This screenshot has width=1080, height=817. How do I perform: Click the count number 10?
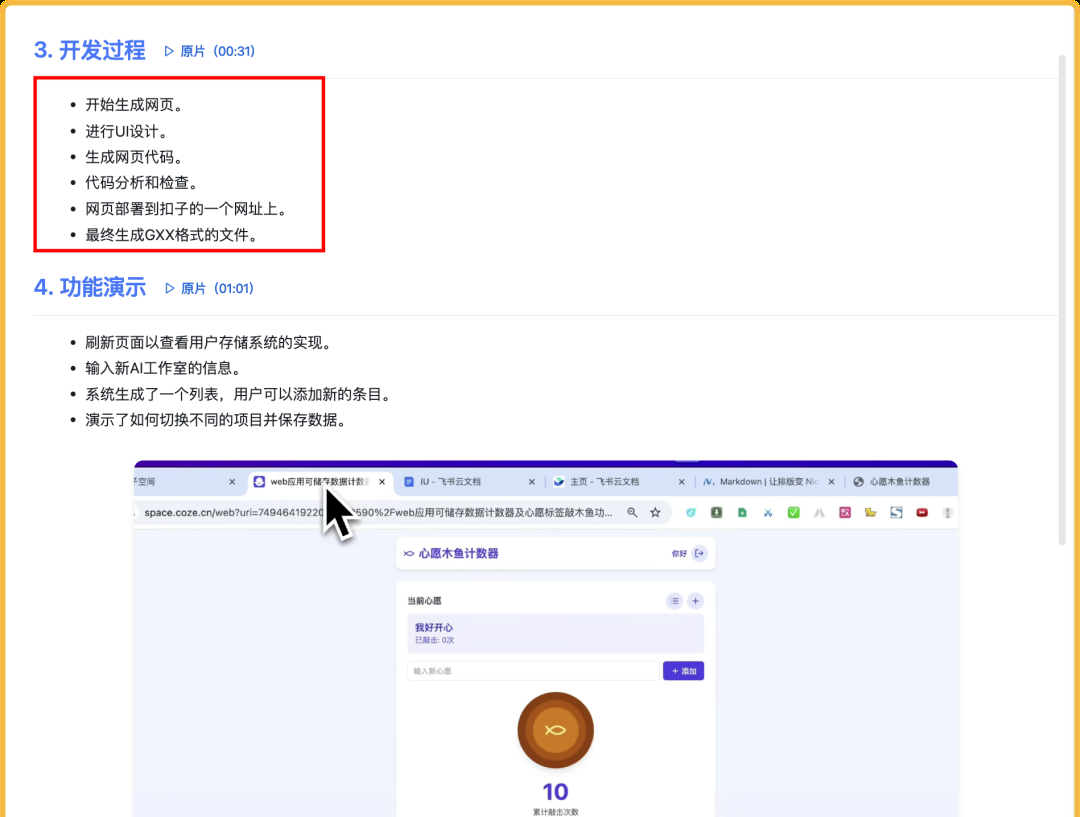click(x=555, y=792)
